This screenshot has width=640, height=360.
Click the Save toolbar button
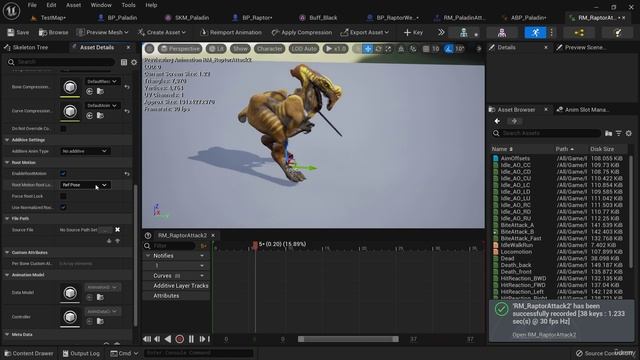coord(18,32)
